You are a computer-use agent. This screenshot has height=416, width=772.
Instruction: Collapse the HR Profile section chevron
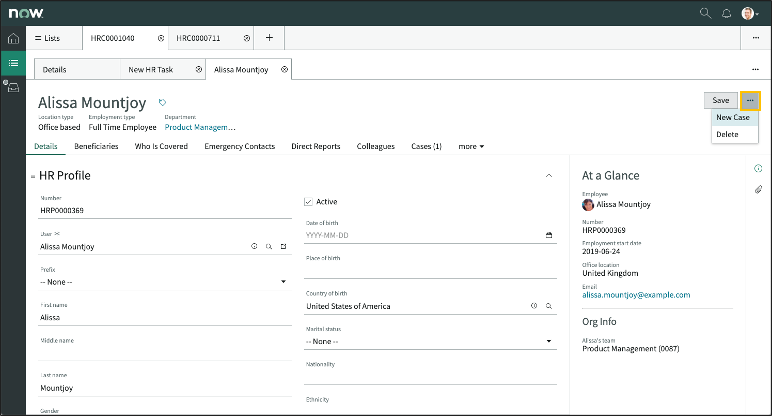[549, 176]
